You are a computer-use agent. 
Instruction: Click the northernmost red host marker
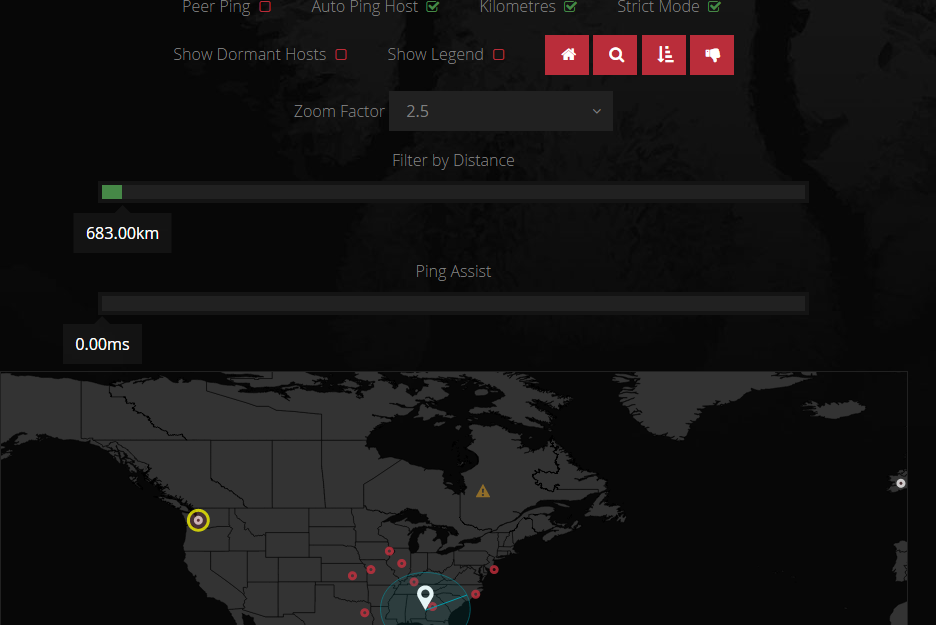(389, 551)
